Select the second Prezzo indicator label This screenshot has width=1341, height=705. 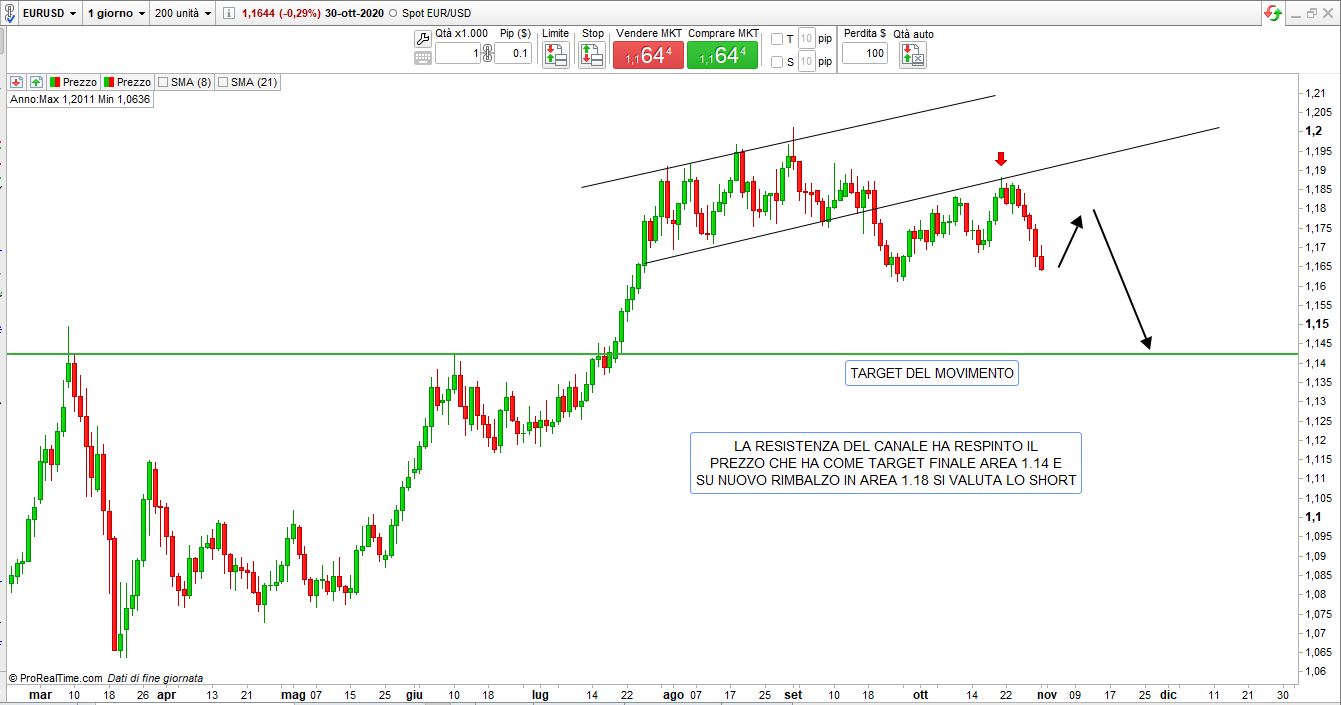[x=127, y=82]
